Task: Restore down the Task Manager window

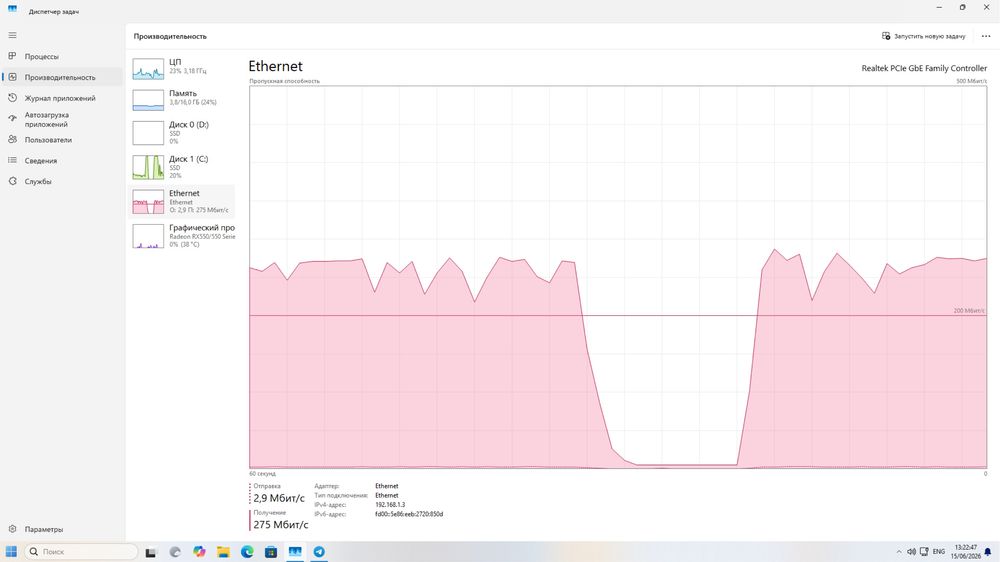Action: pos(962,8)
